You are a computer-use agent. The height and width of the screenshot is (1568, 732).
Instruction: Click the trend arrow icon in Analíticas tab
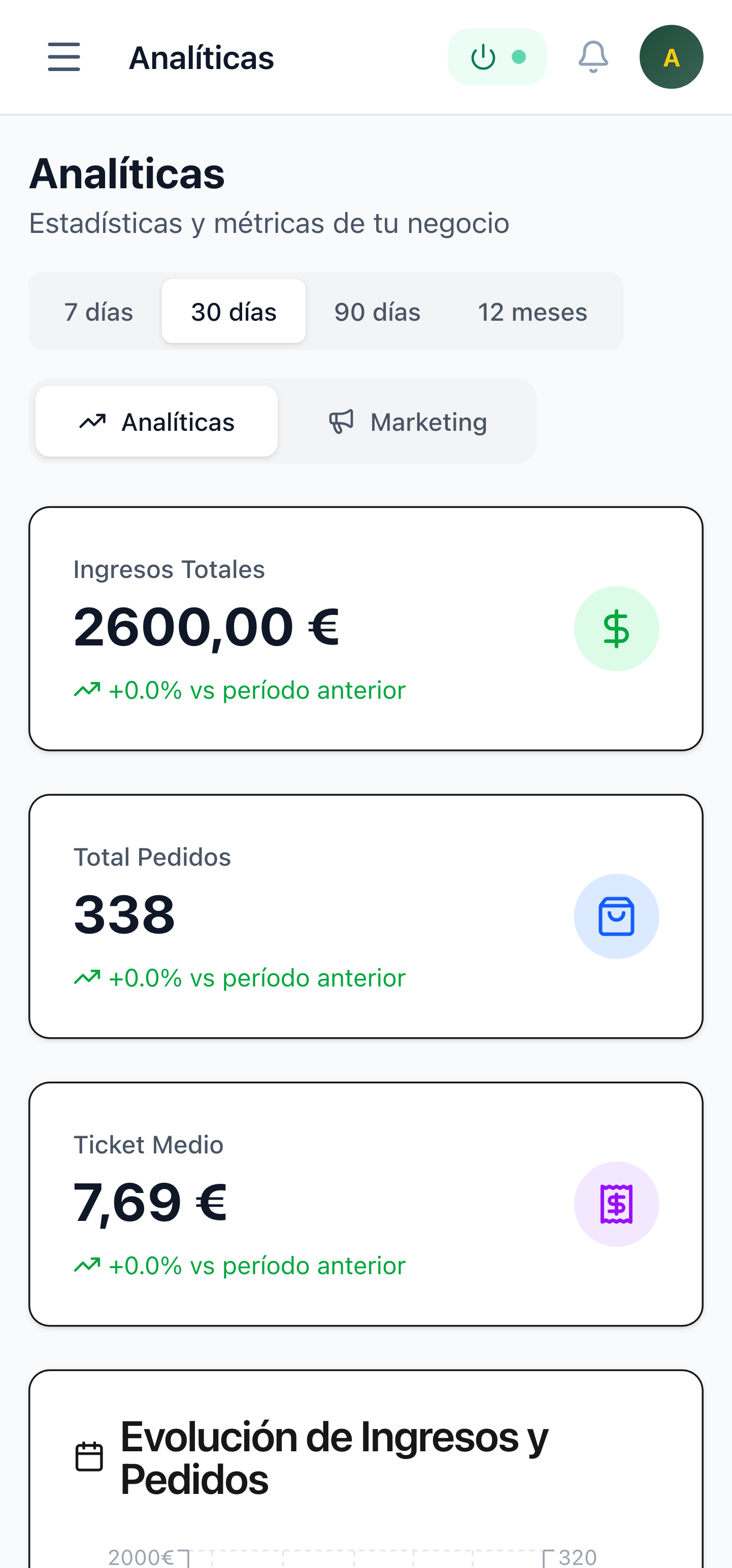tap(92, 421)
